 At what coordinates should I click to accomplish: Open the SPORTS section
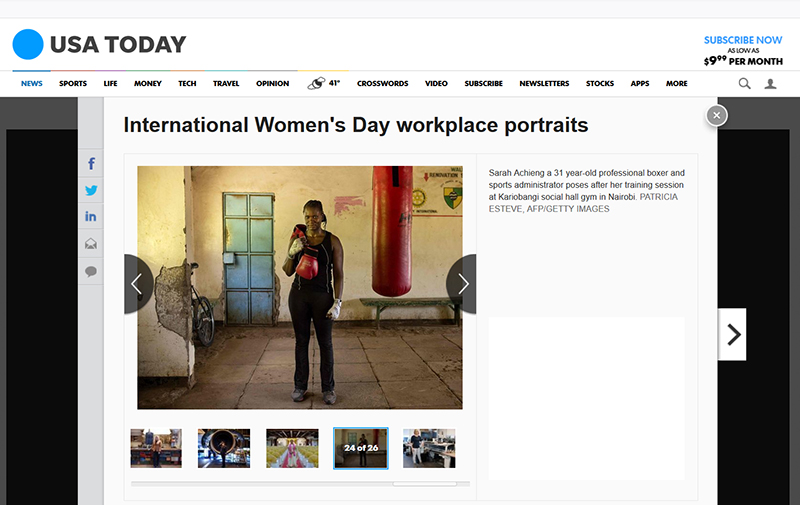pyautogui.click(x=73, y=84)
